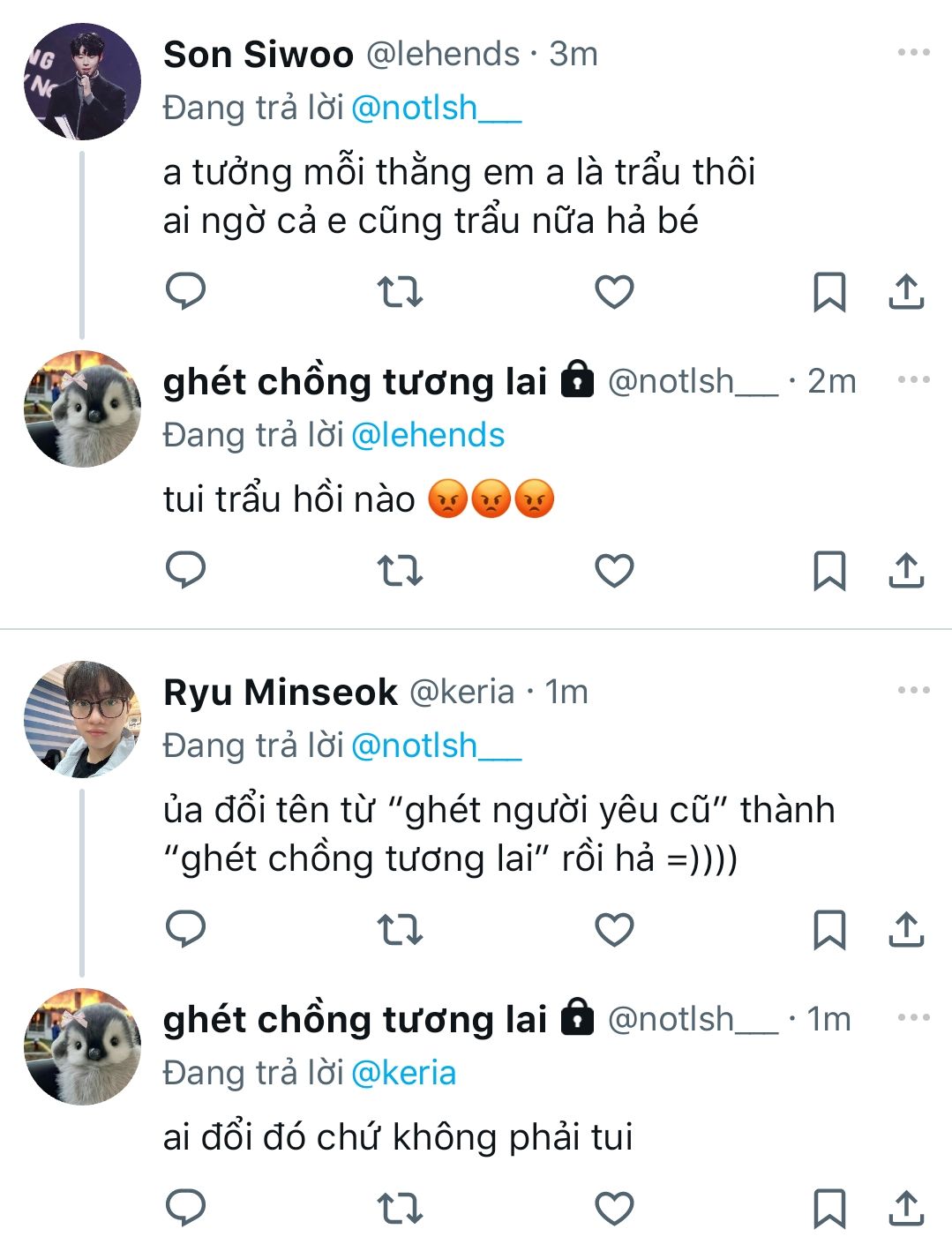
Task: Reply to Son Siwoo's tweet
Action: (x=185, y=291)
